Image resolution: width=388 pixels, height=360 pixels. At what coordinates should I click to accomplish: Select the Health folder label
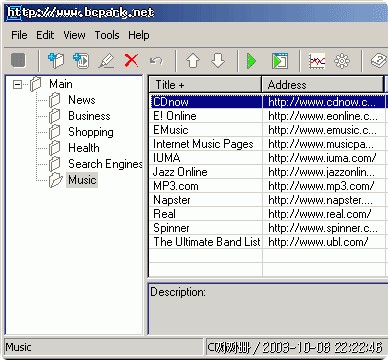pos(84,148)
